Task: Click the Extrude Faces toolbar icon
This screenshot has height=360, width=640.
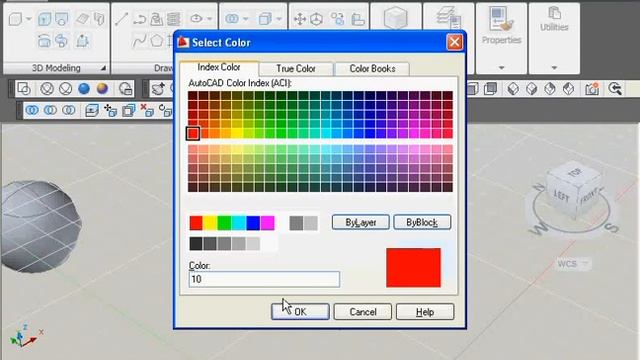Action: point(92,110)
